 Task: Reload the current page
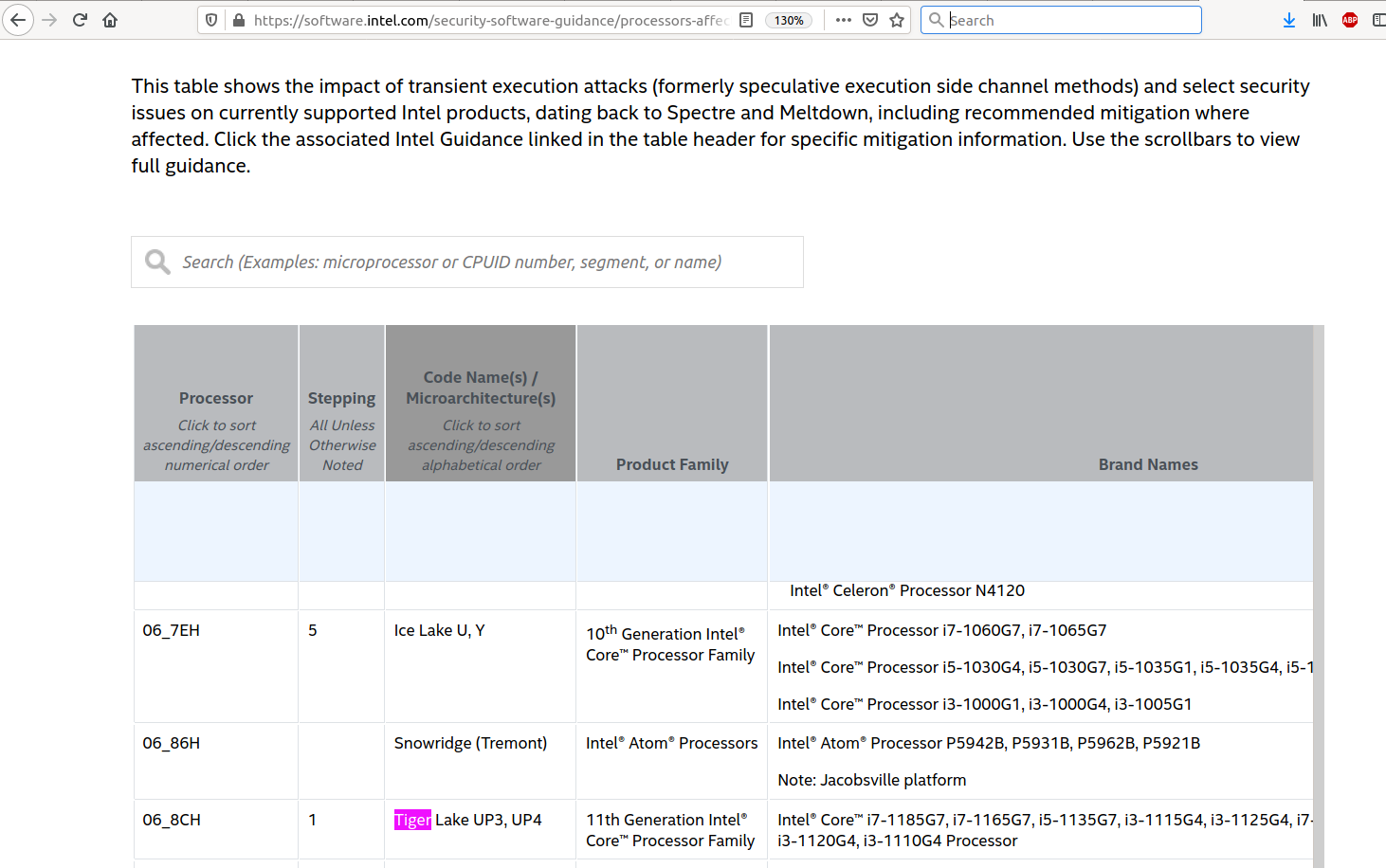click(80, 20)
